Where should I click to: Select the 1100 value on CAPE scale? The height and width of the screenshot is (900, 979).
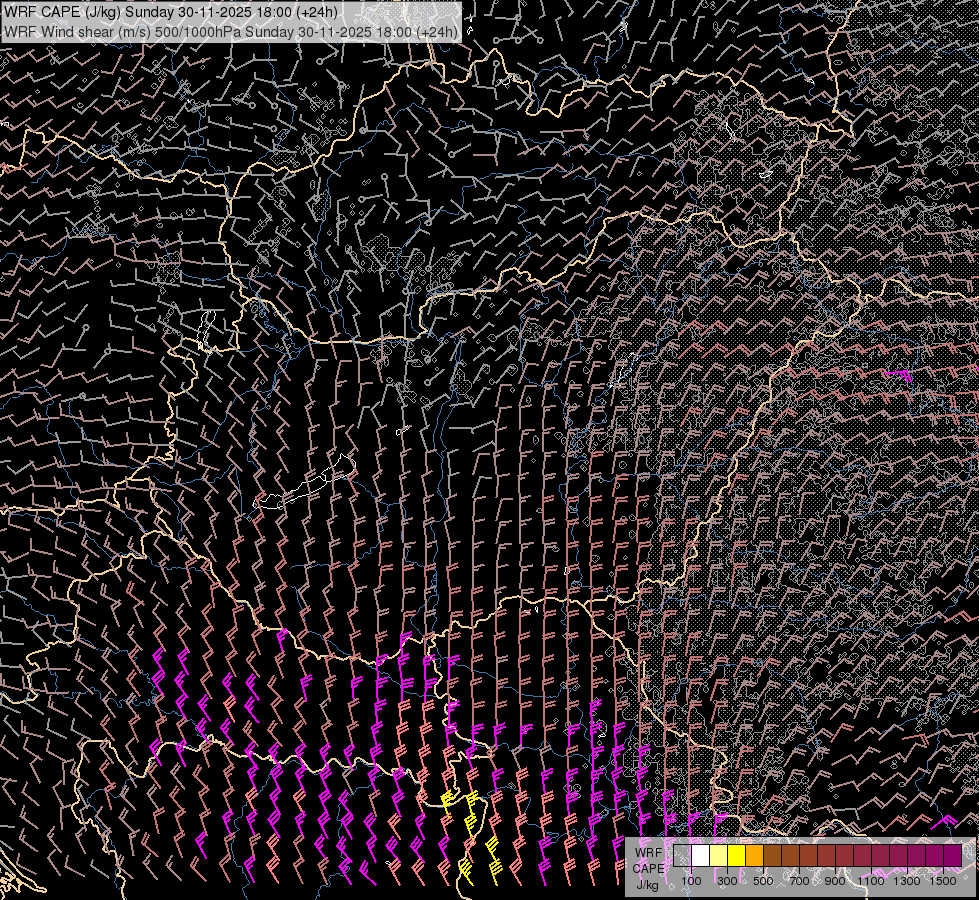871,881
